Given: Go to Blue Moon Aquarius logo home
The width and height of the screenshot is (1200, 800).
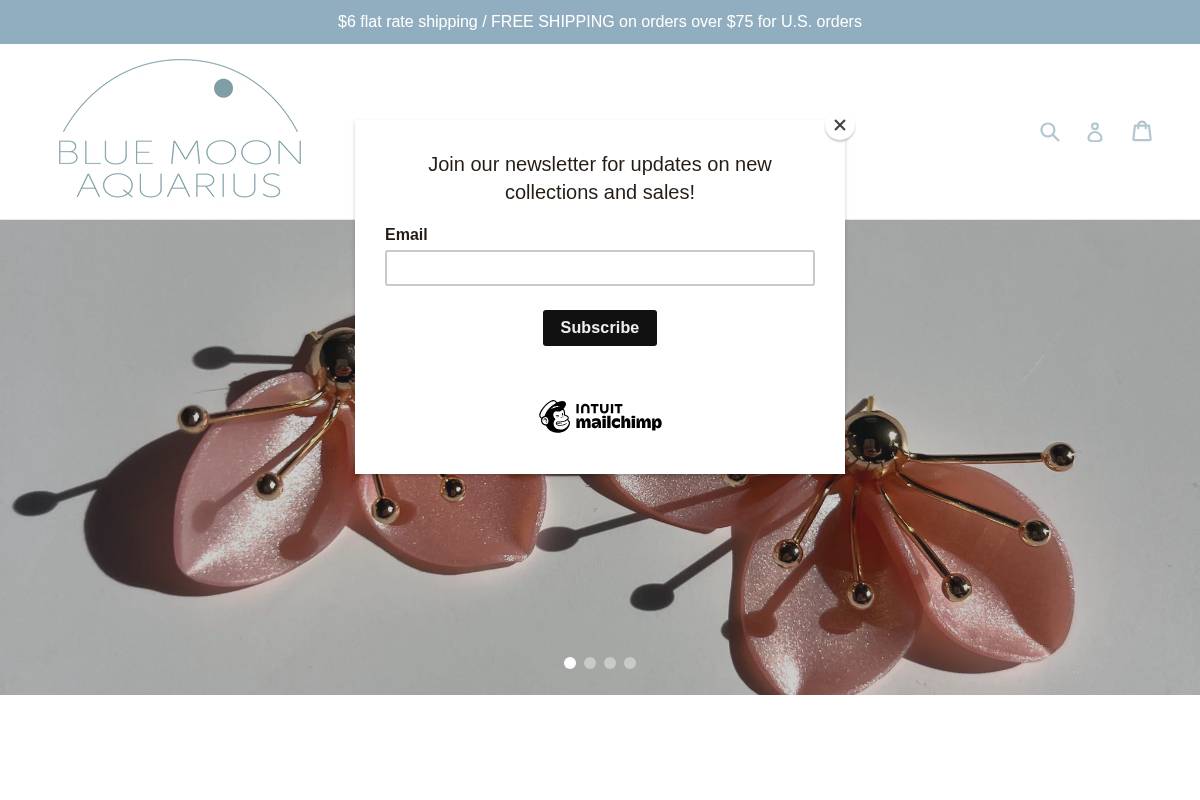Looking at the screenshot, I should (180, 129).
